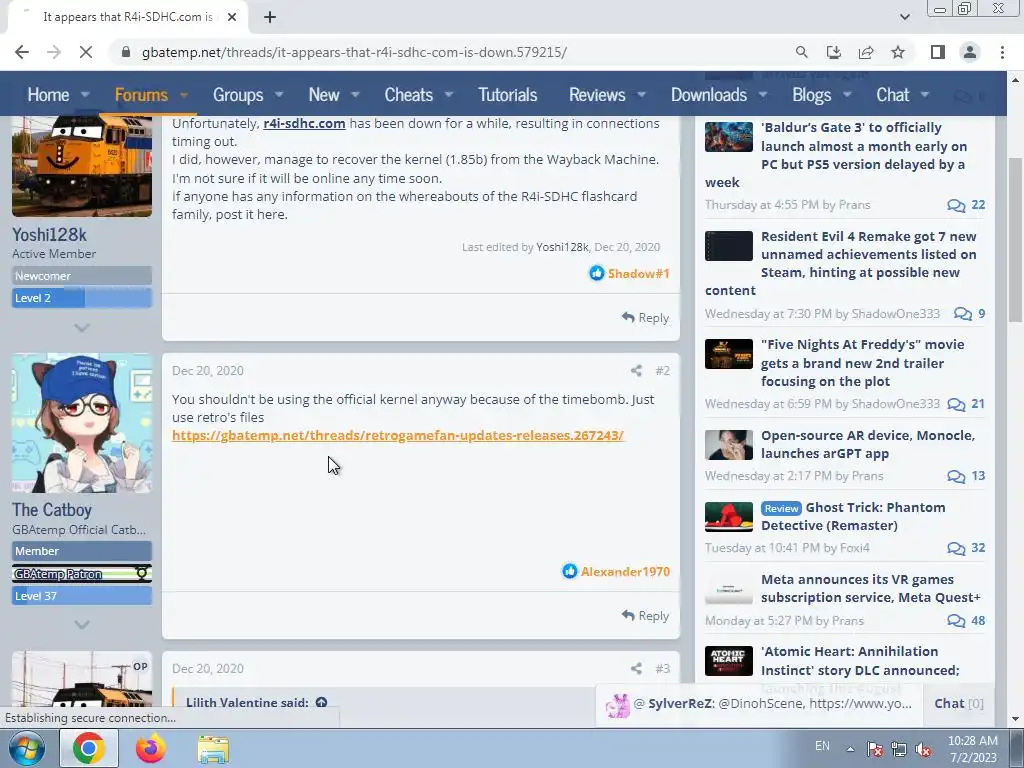Open comments icon for Resident Evil 4 article
1024x768 pixels.
[x=963, y=314]
